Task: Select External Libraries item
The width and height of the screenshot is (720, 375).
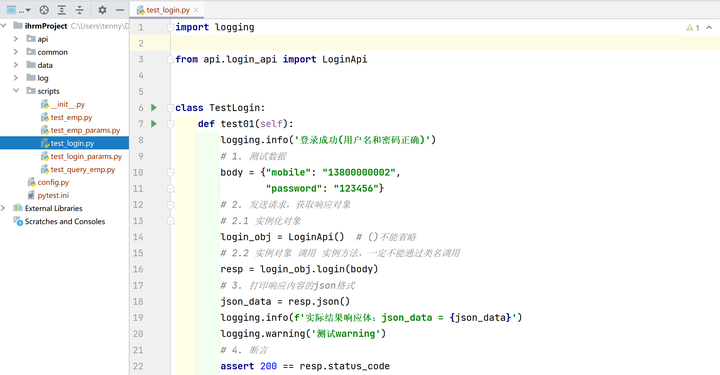Action: click(x=53, y=208)
